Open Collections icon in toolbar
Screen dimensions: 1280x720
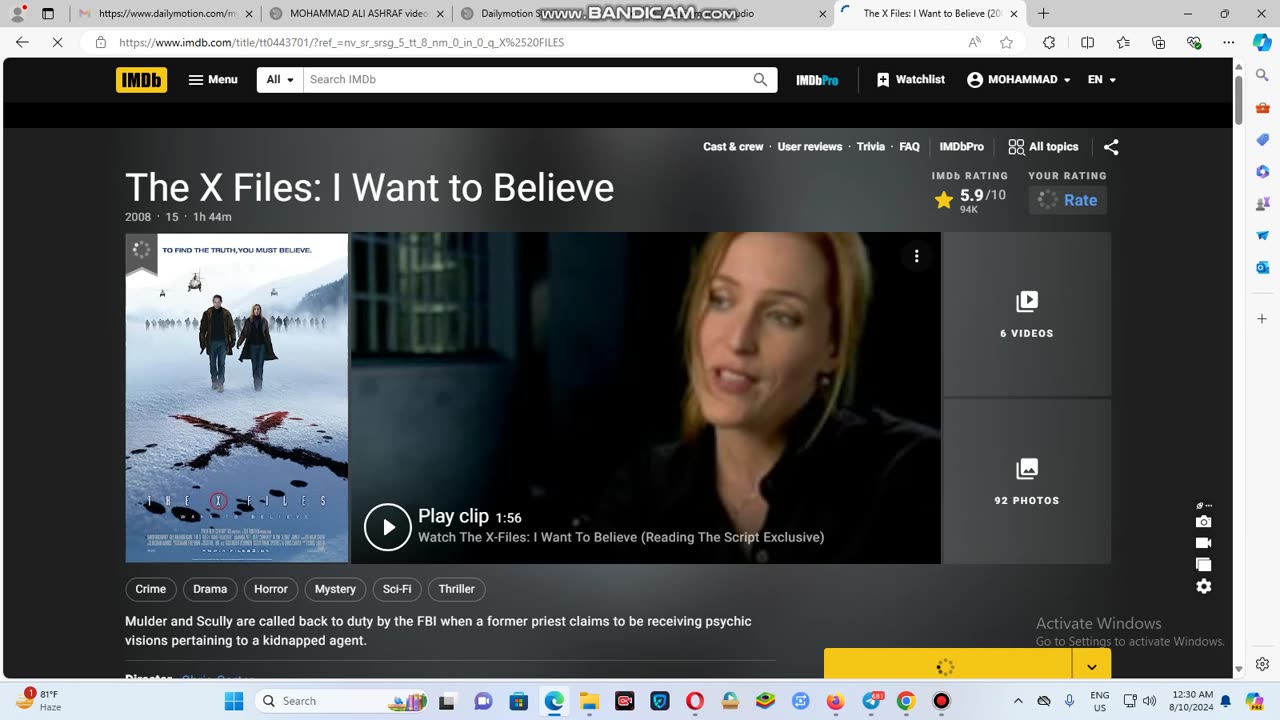(x=1158, y=43)
